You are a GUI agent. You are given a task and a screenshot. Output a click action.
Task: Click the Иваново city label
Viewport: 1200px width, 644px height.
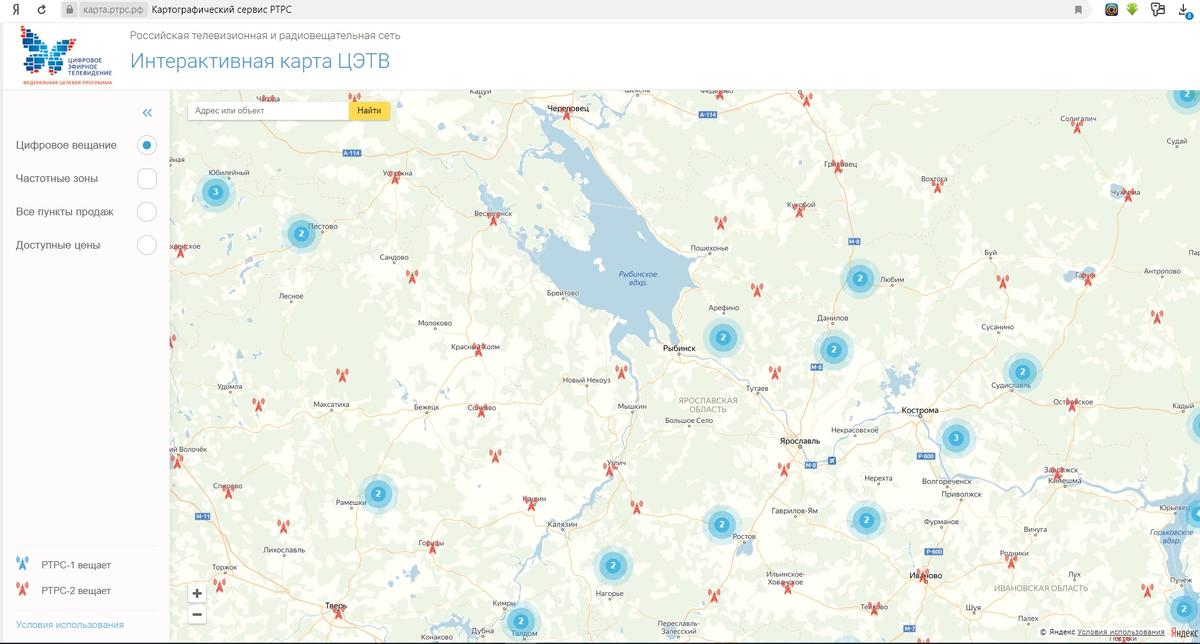point(926,575)
